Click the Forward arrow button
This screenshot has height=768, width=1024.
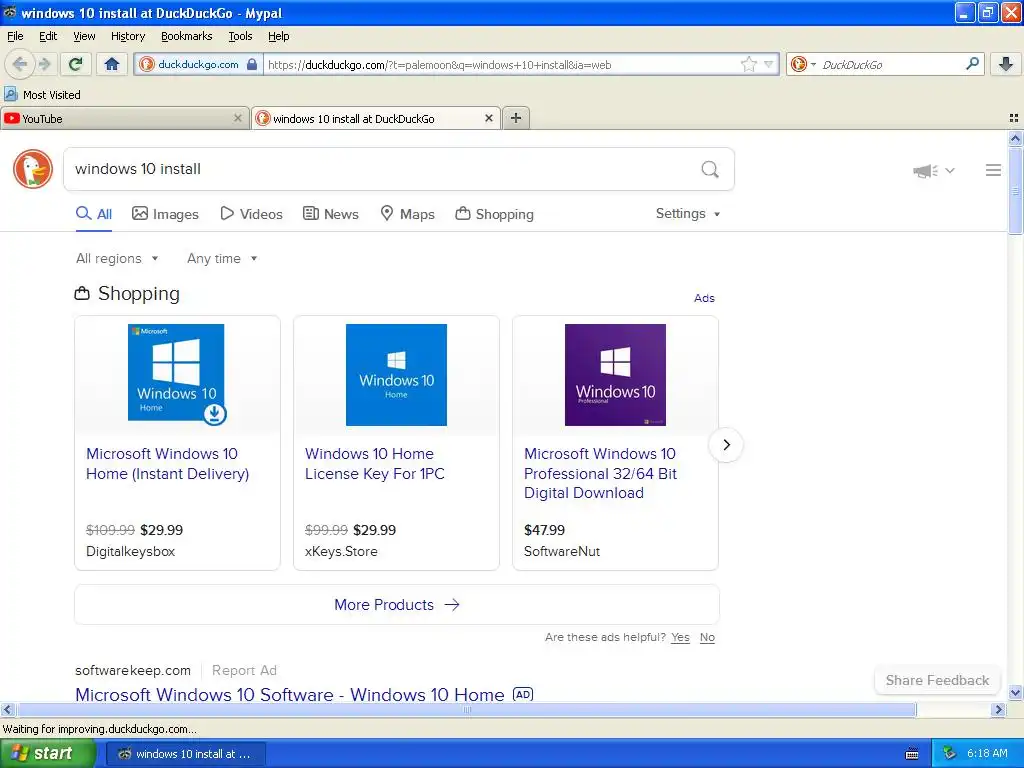pos(44,64)
